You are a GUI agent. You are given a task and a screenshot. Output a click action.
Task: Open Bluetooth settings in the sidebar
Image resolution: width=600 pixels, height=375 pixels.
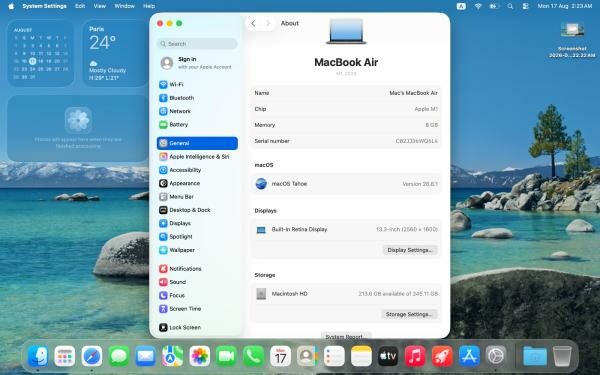197,98
